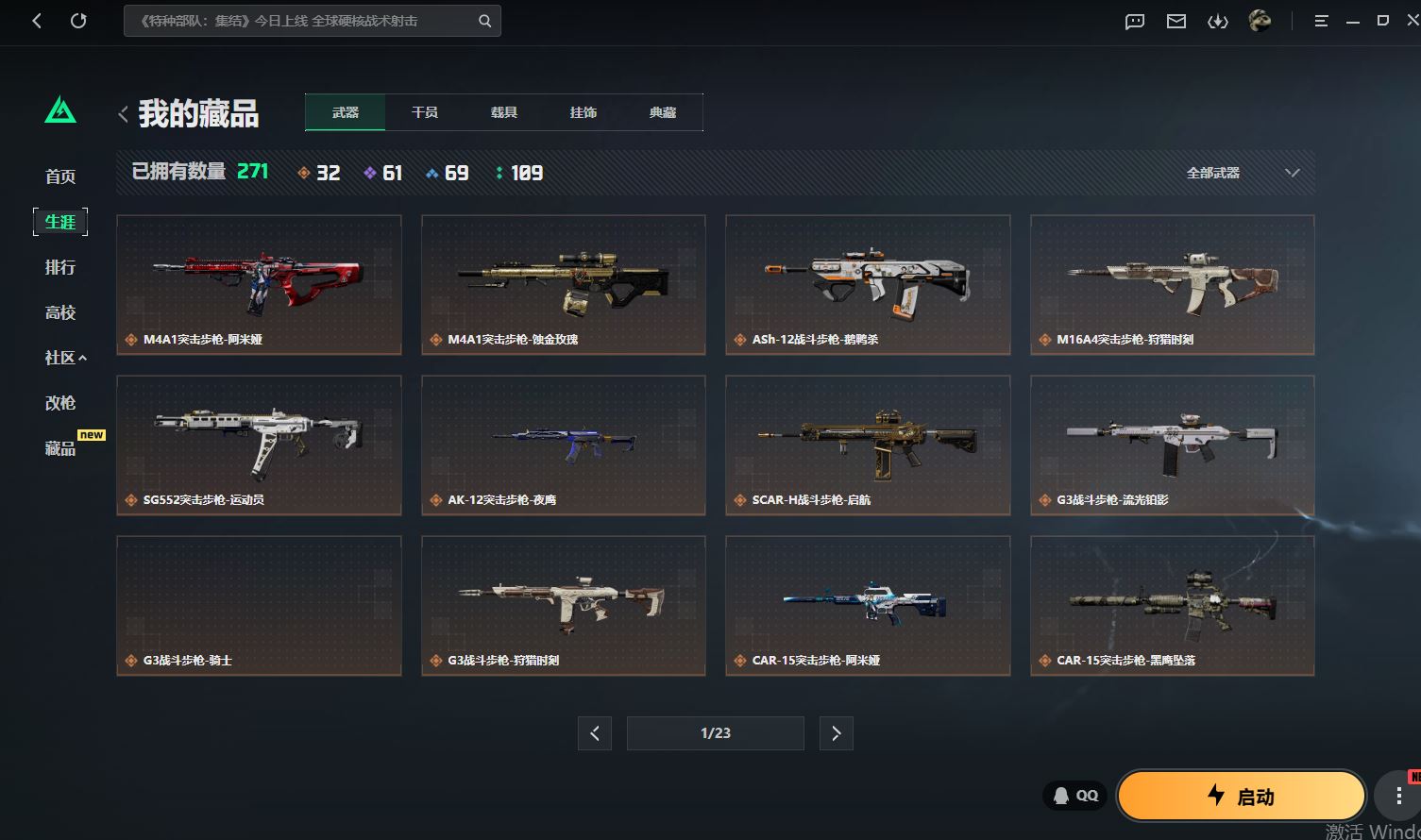Open the chat message bubble icon
This screenshot has width=1421, height=840.
(1135, 21)
